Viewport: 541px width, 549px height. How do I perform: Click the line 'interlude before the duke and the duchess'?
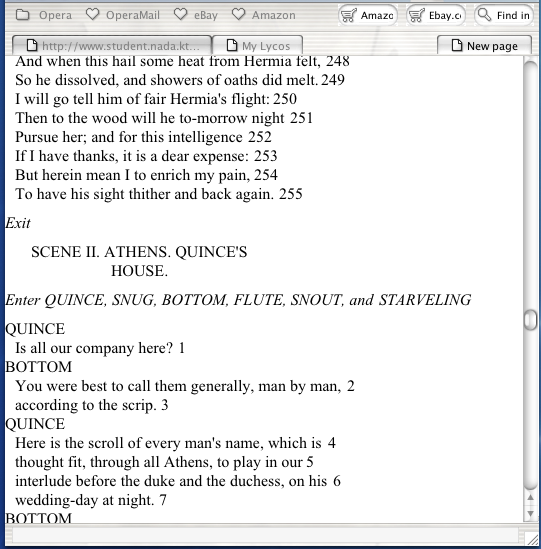[178, 481]
